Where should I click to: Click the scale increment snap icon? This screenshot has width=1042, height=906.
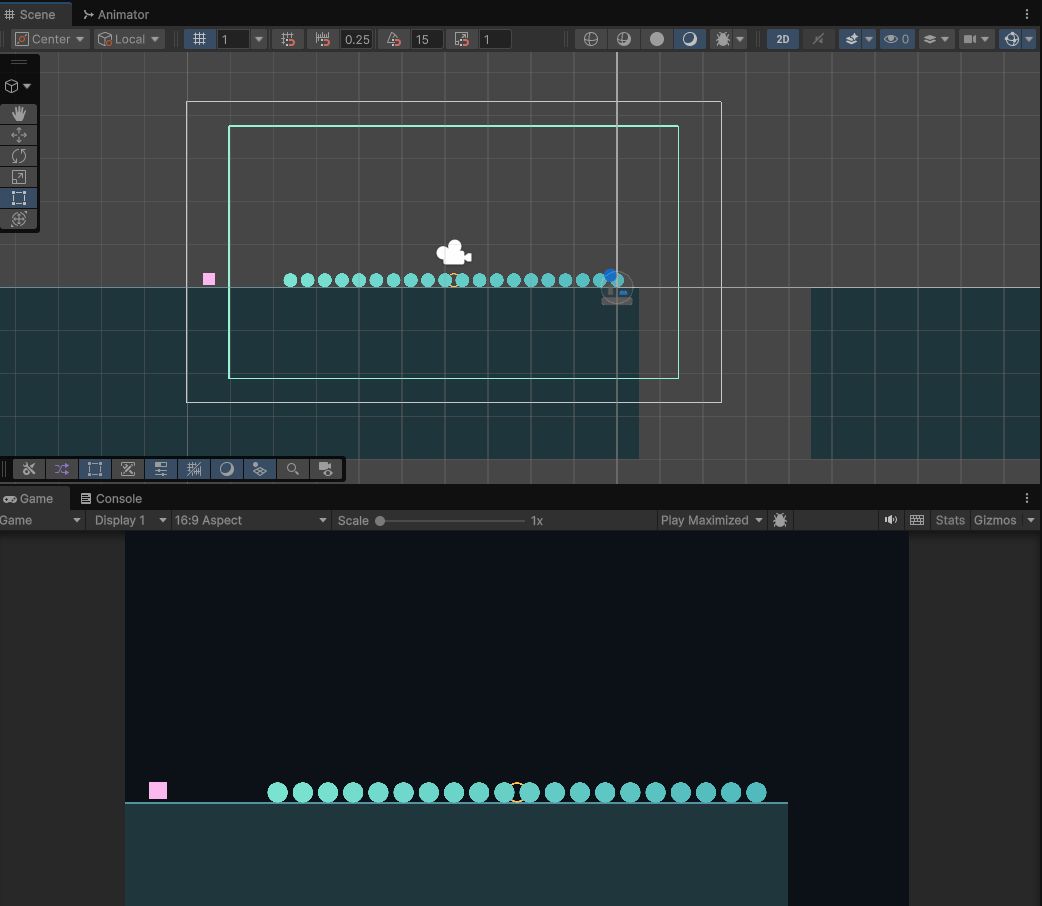[x=461, y=39]
